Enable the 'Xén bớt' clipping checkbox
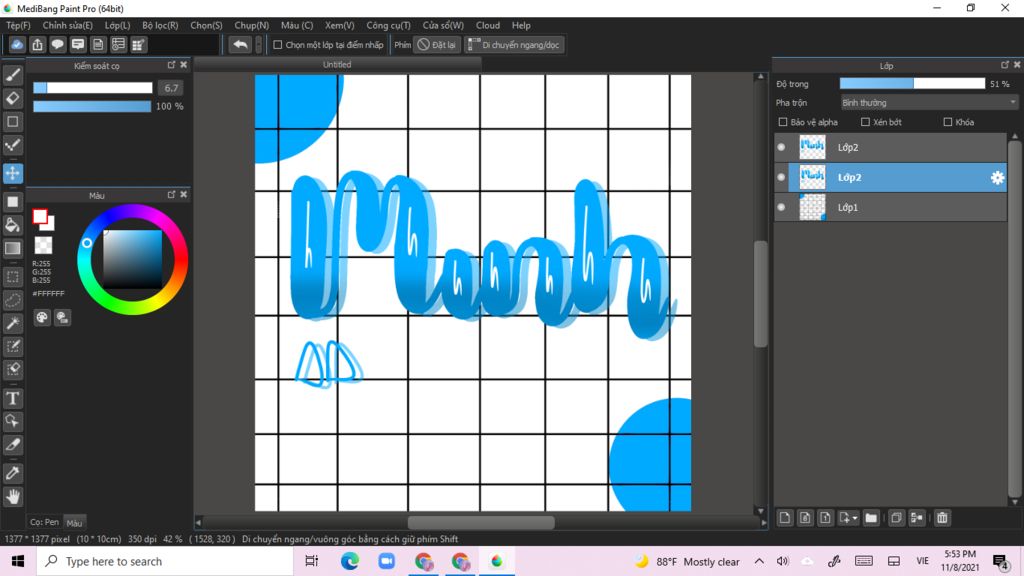 coord(865,122)
